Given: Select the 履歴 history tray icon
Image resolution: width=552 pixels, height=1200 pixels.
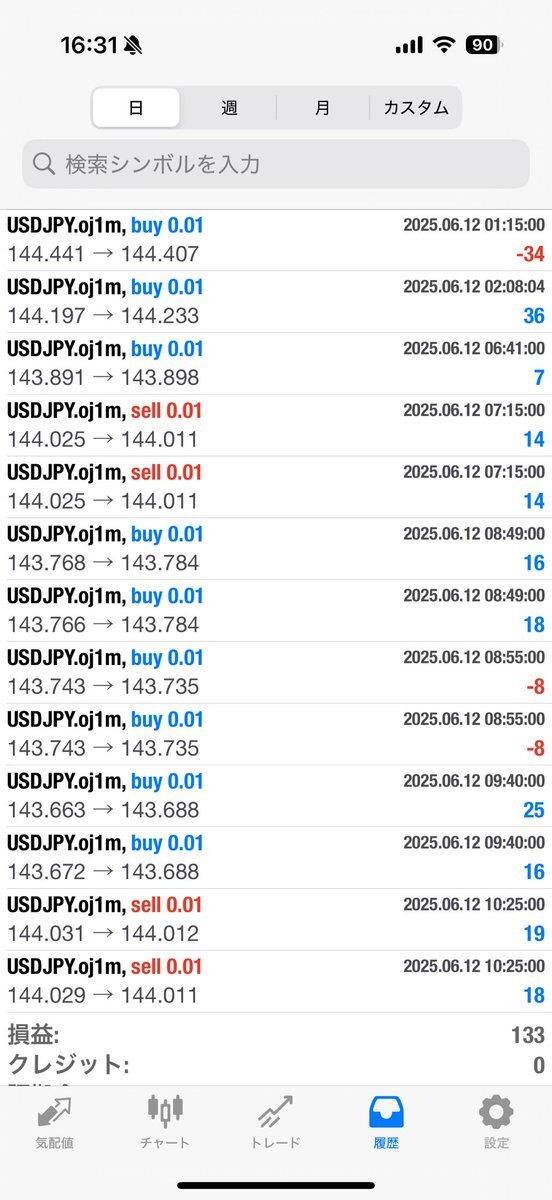Looking at the screenshot, I should 386,1112.
